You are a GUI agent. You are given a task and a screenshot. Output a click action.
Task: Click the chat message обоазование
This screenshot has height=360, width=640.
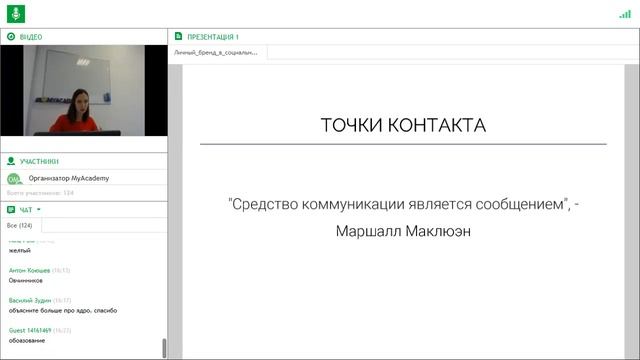(x=27, y=340)
